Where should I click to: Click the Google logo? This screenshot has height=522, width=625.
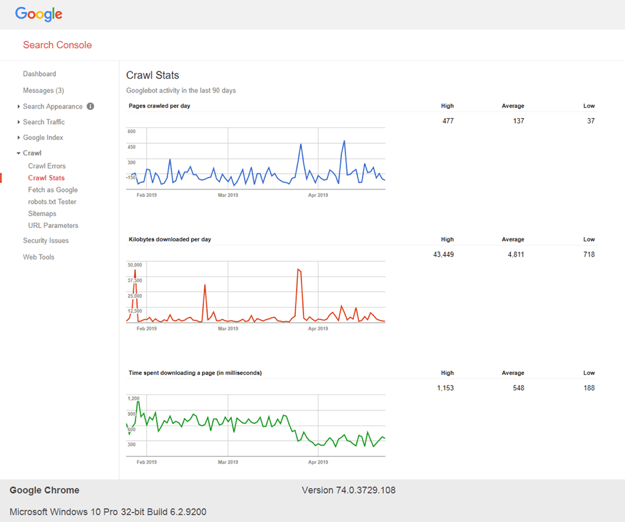(x=39, y=14)
